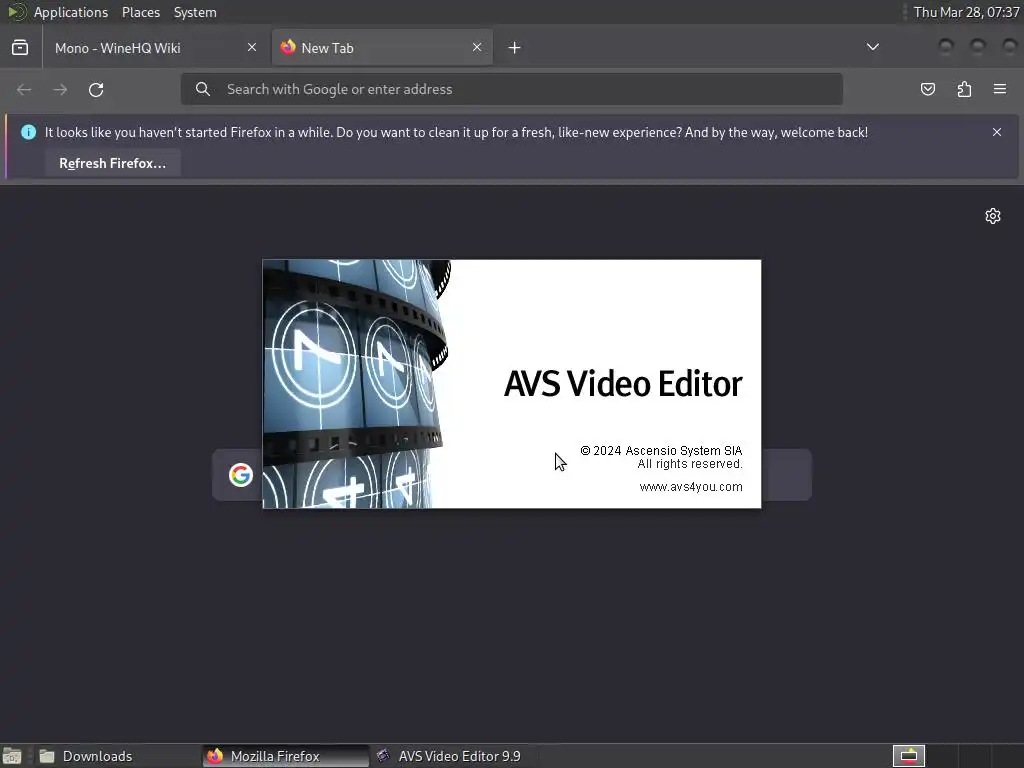Click the Google logo in search box

241,475
